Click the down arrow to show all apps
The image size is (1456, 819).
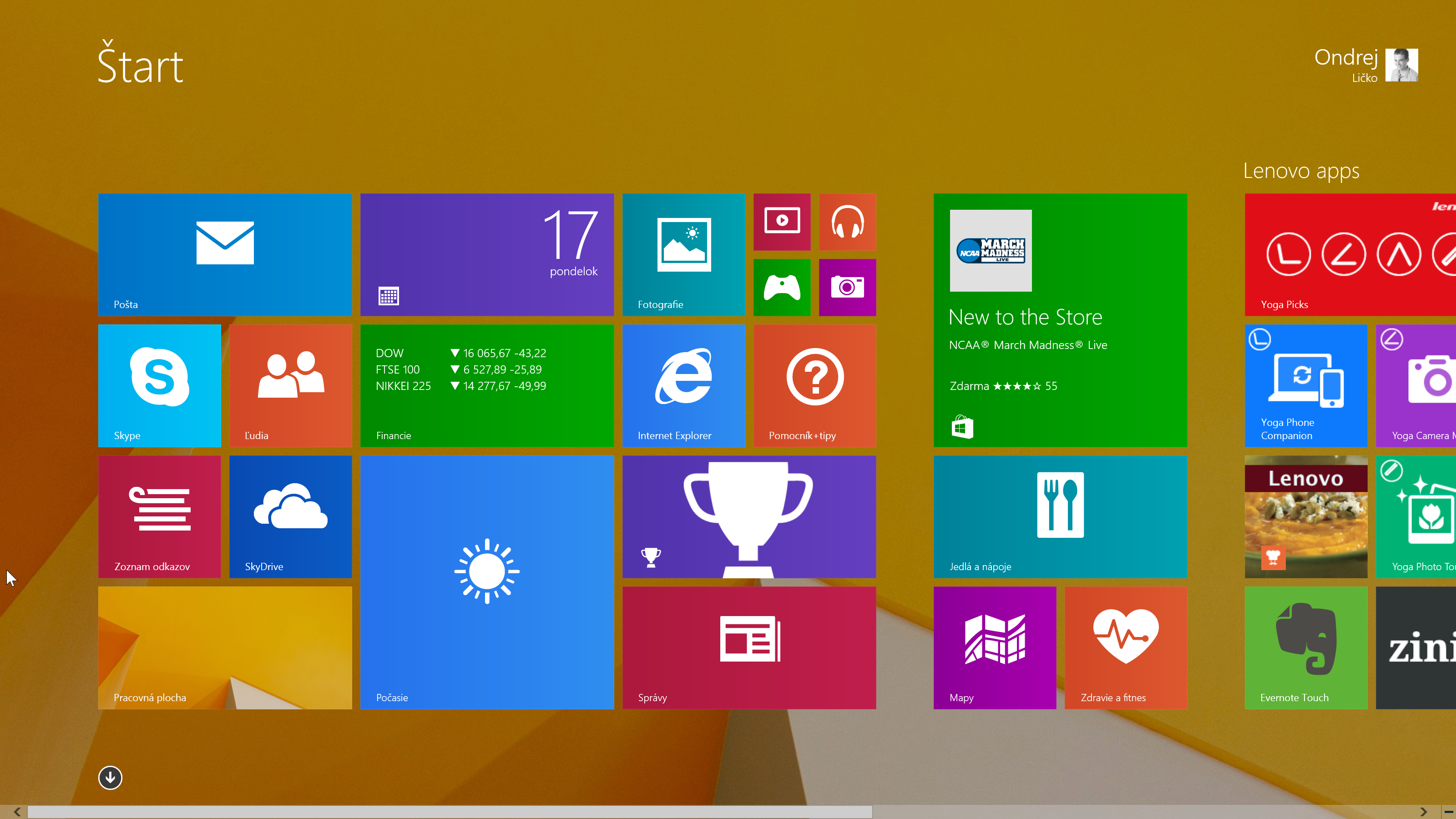[110, 778]
